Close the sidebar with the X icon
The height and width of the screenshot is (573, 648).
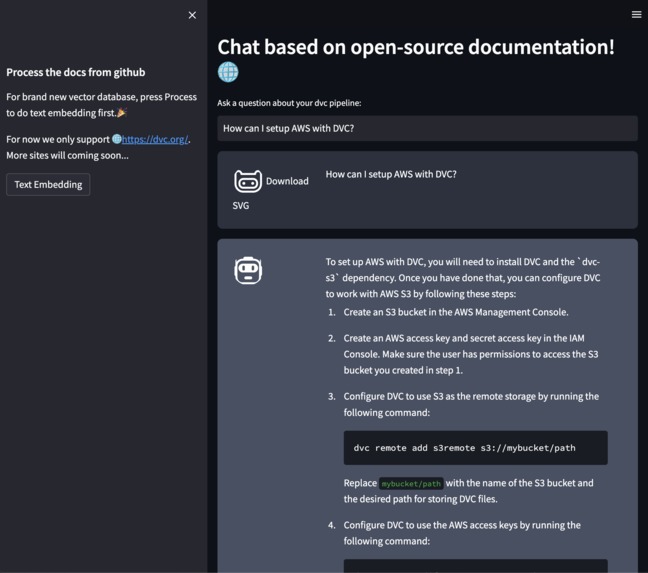(x=192, y=15)
